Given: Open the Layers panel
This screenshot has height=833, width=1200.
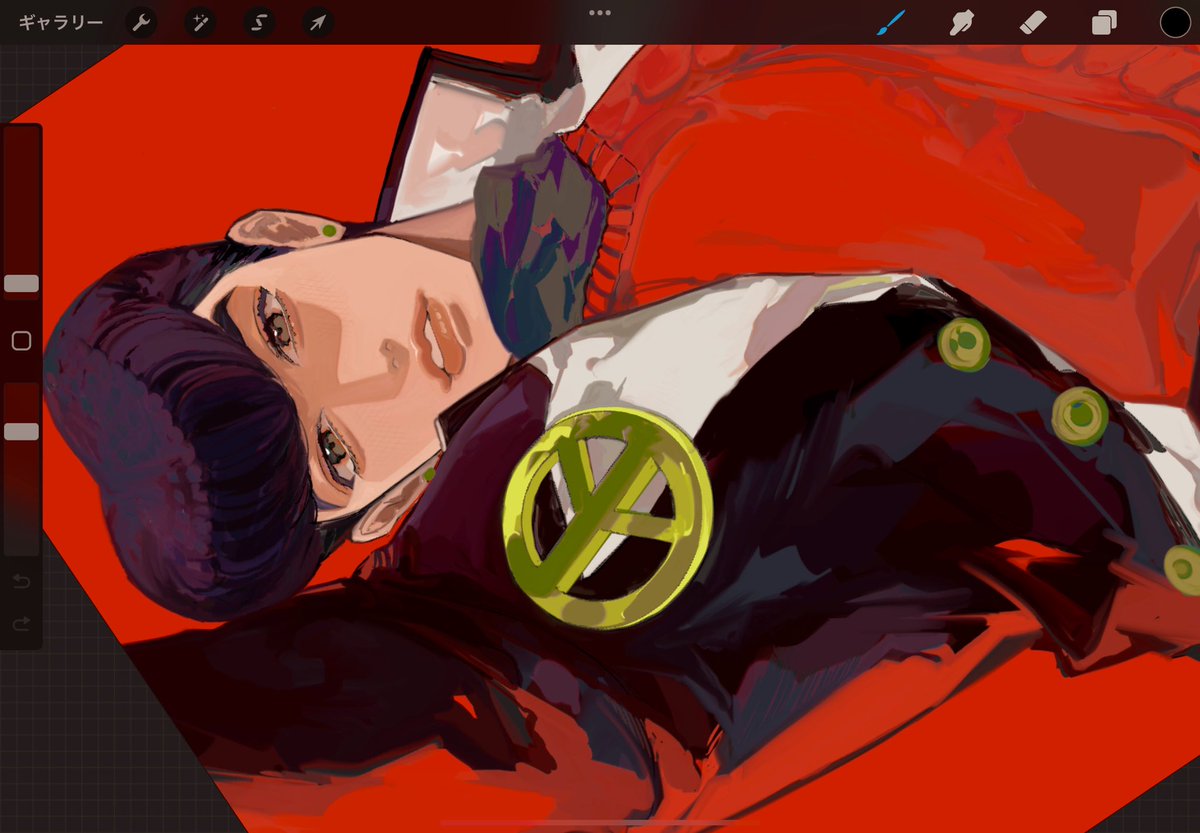Looking at the screenshot, I should [x=1104, y=23].
